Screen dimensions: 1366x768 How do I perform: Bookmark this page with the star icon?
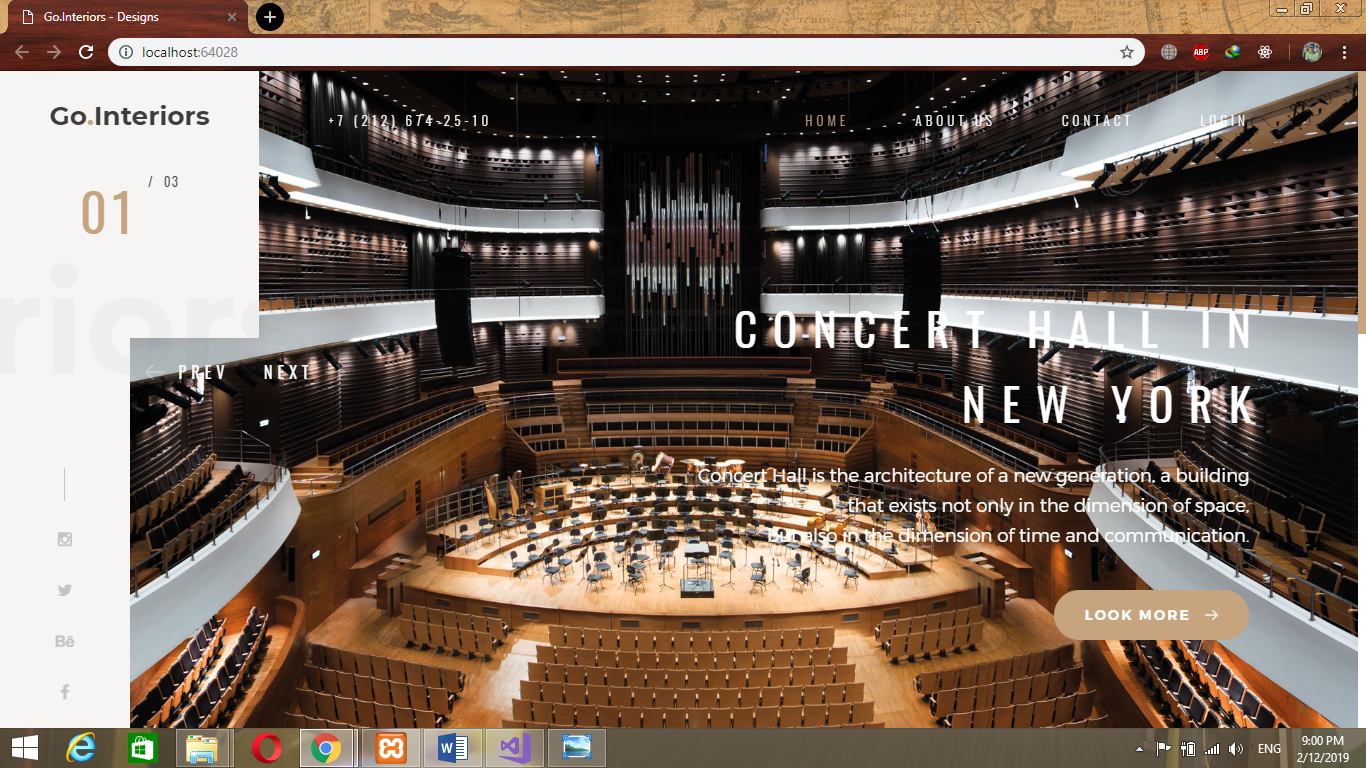(x=1127, y=52)
